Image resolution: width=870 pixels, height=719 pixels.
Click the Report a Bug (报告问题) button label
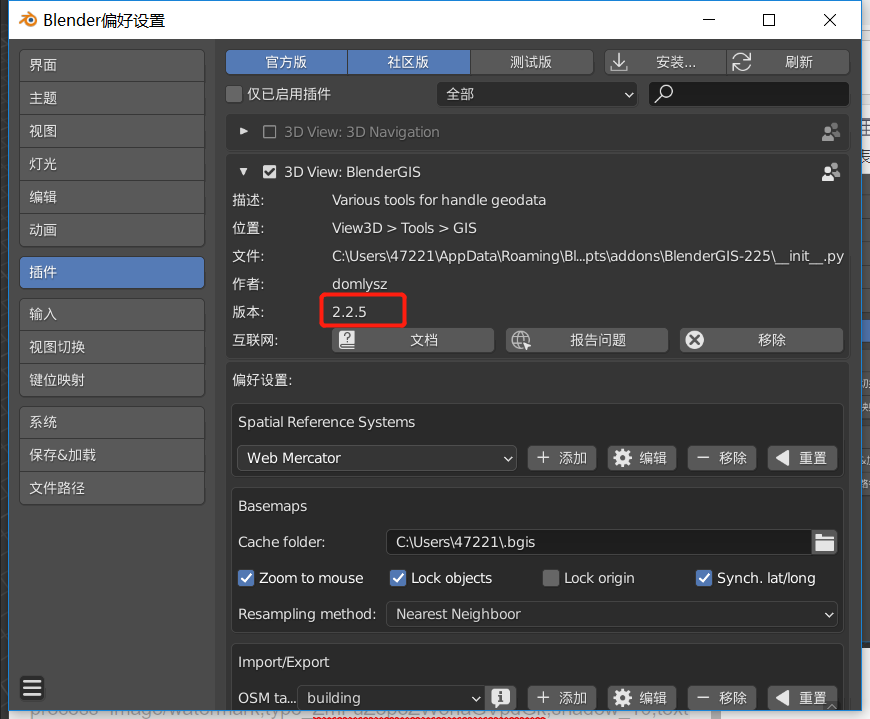(x=598, y=340)
